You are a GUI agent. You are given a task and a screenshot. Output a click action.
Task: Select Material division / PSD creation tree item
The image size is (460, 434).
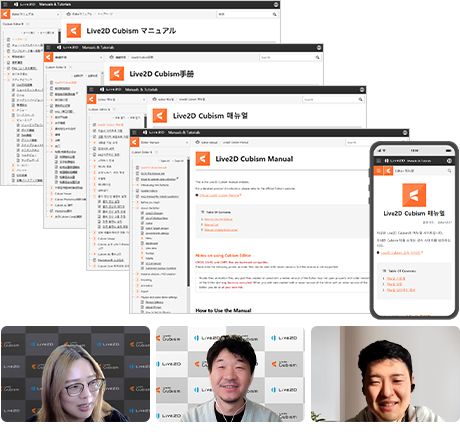point(158,274)
